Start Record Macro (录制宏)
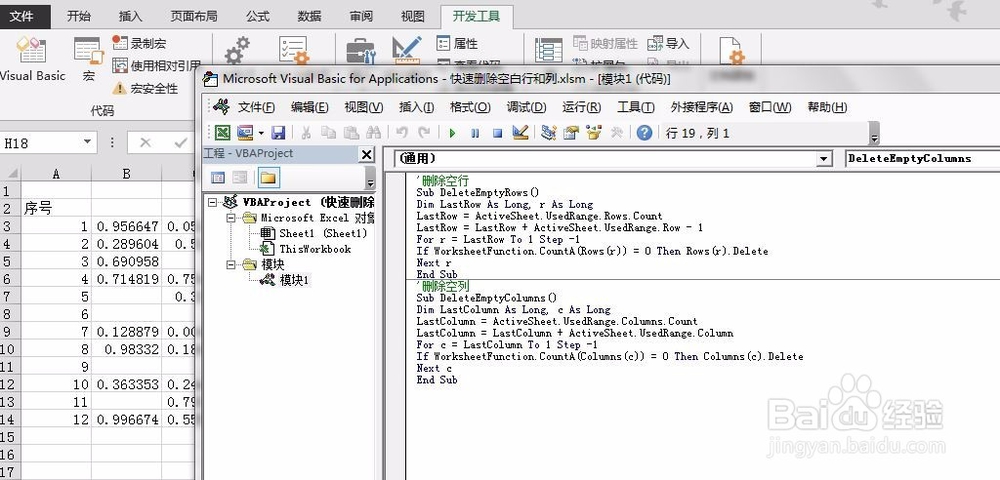 pos(139,43)
